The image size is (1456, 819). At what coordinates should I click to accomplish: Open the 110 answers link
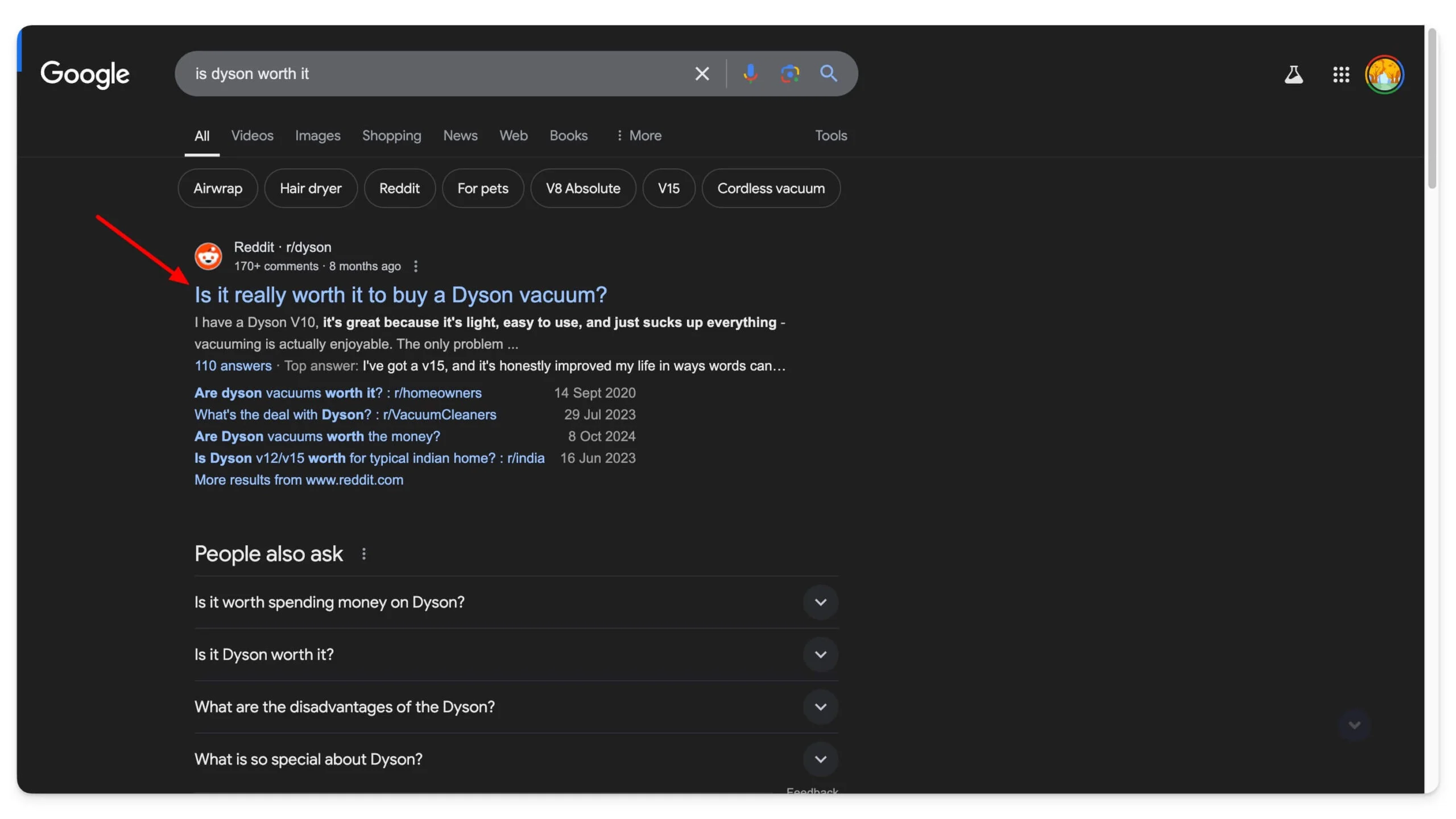pos(233,366)
